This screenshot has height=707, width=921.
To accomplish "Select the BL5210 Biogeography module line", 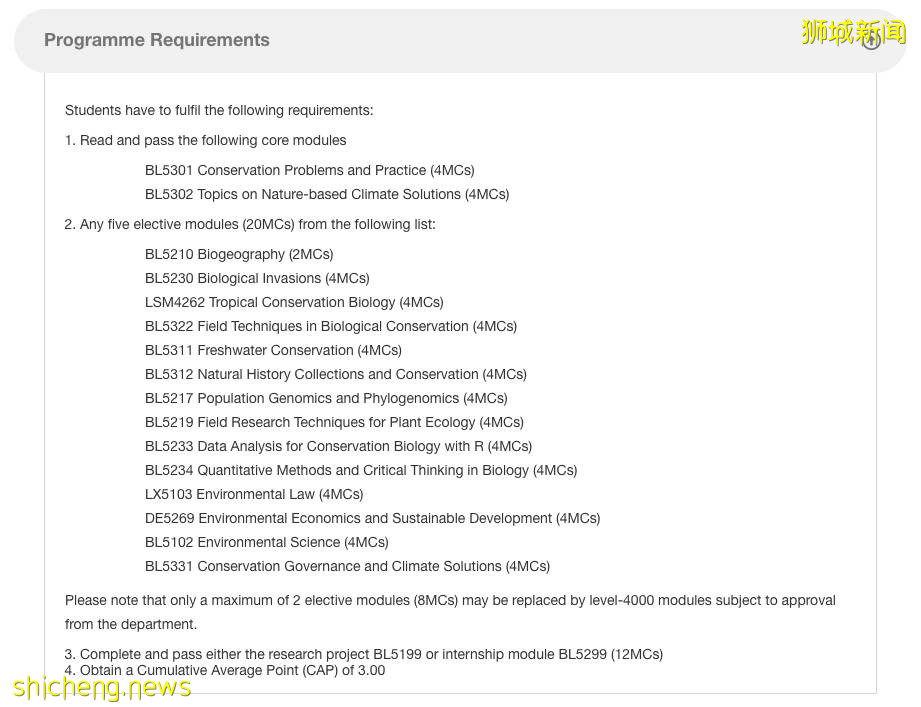I will click(238, 254).
